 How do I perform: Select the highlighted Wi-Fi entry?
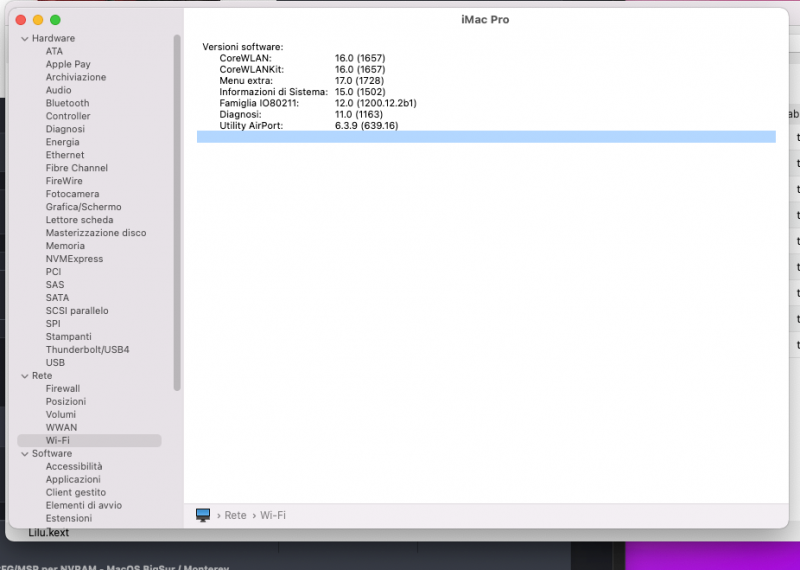89,440
